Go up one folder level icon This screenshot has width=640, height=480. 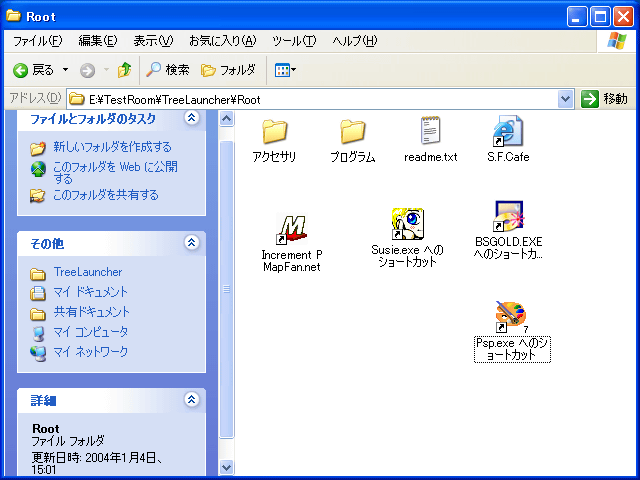124,70
